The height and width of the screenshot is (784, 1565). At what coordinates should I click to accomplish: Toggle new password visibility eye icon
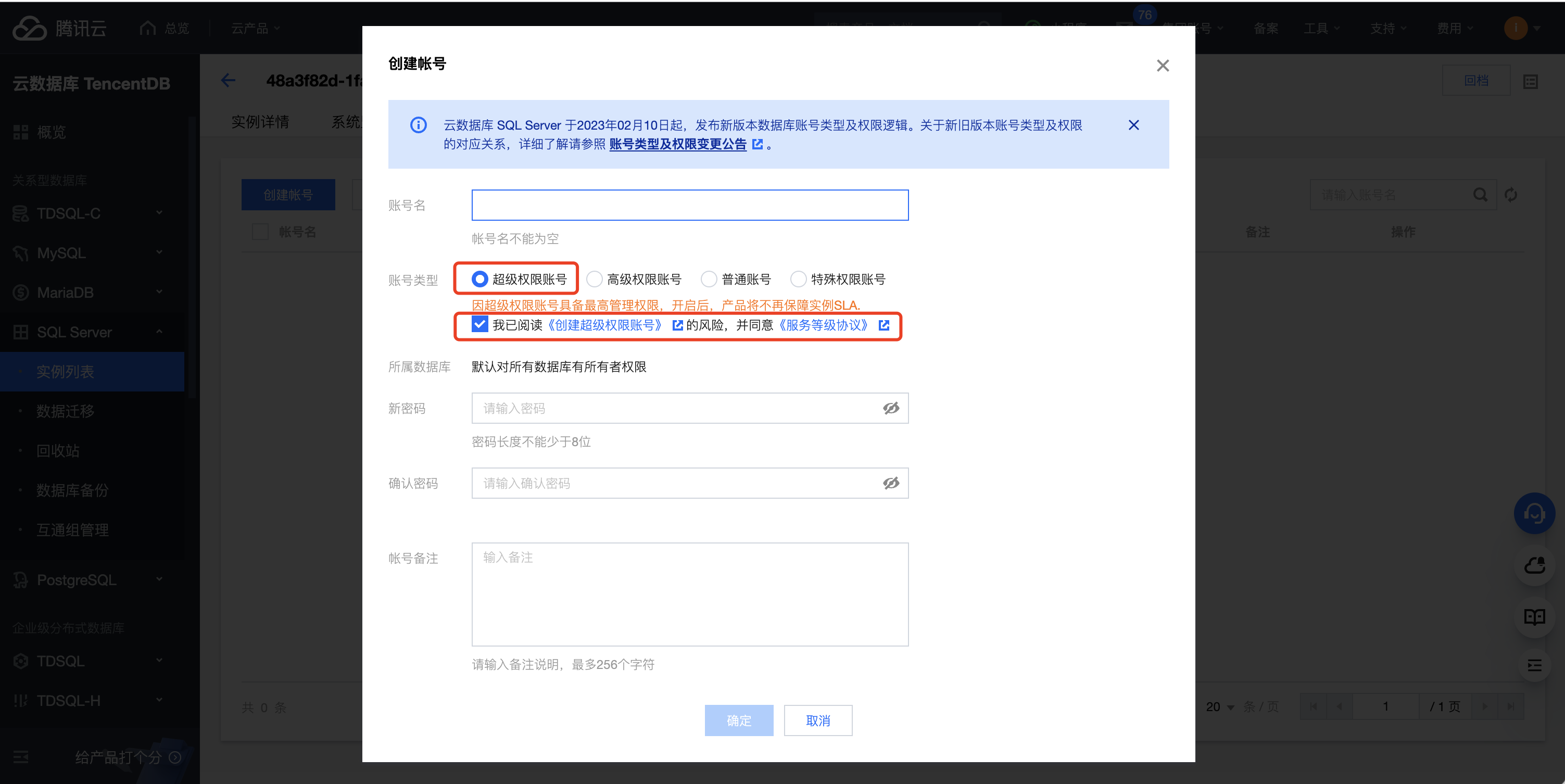(x=891, y=408)
